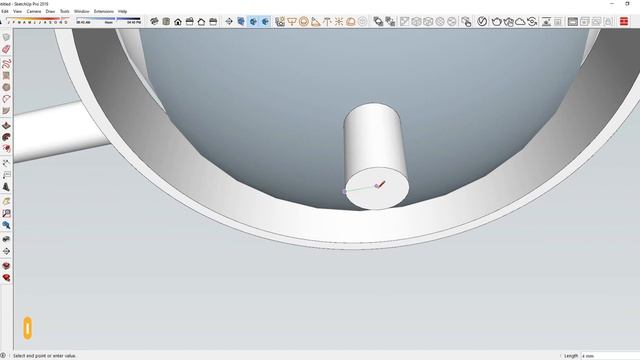Click the Extension Warehouse red icon
This screenshot has width=640, height=360.
point(6,278)
